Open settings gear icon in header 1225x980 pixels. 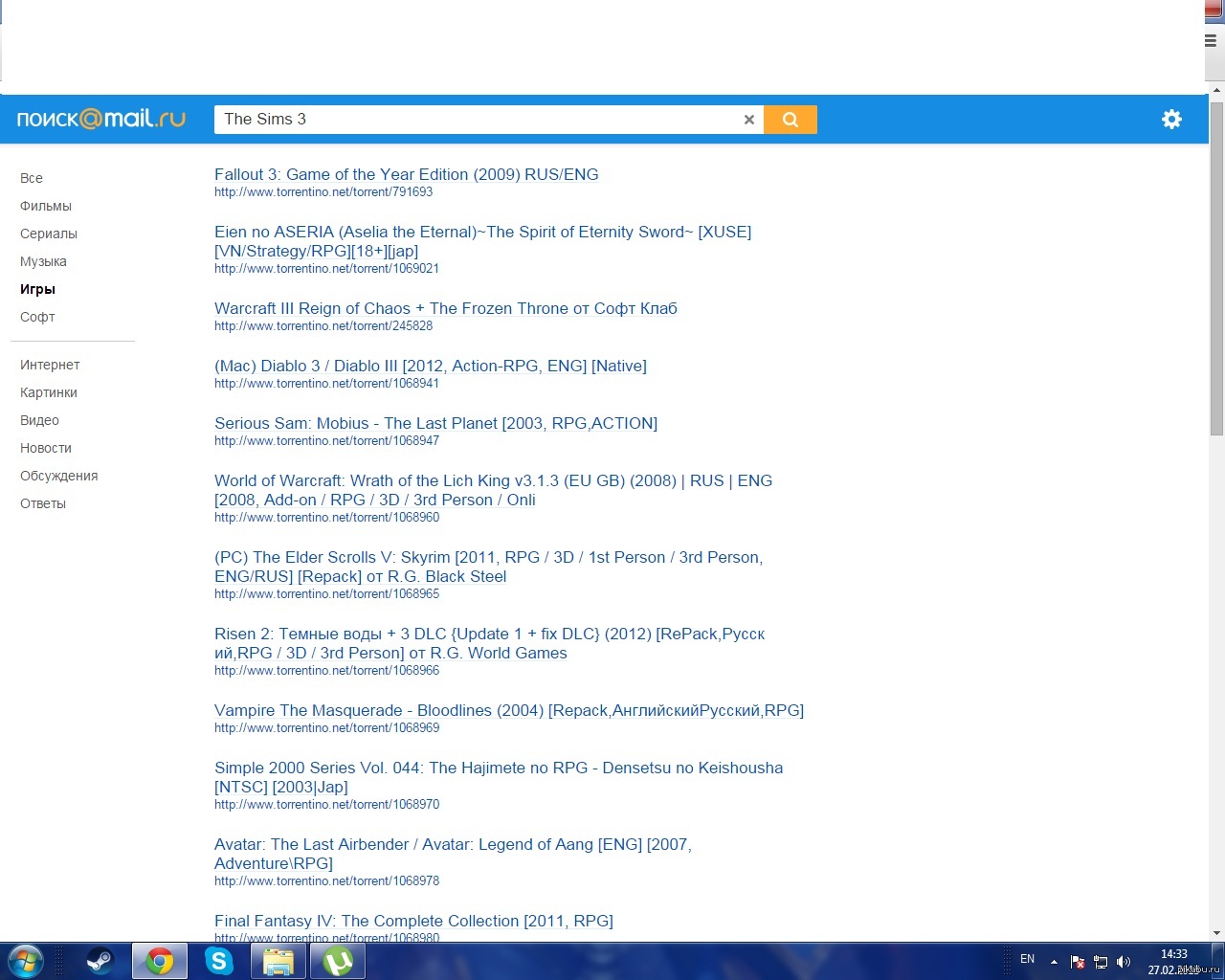[x=1171, y=119]
